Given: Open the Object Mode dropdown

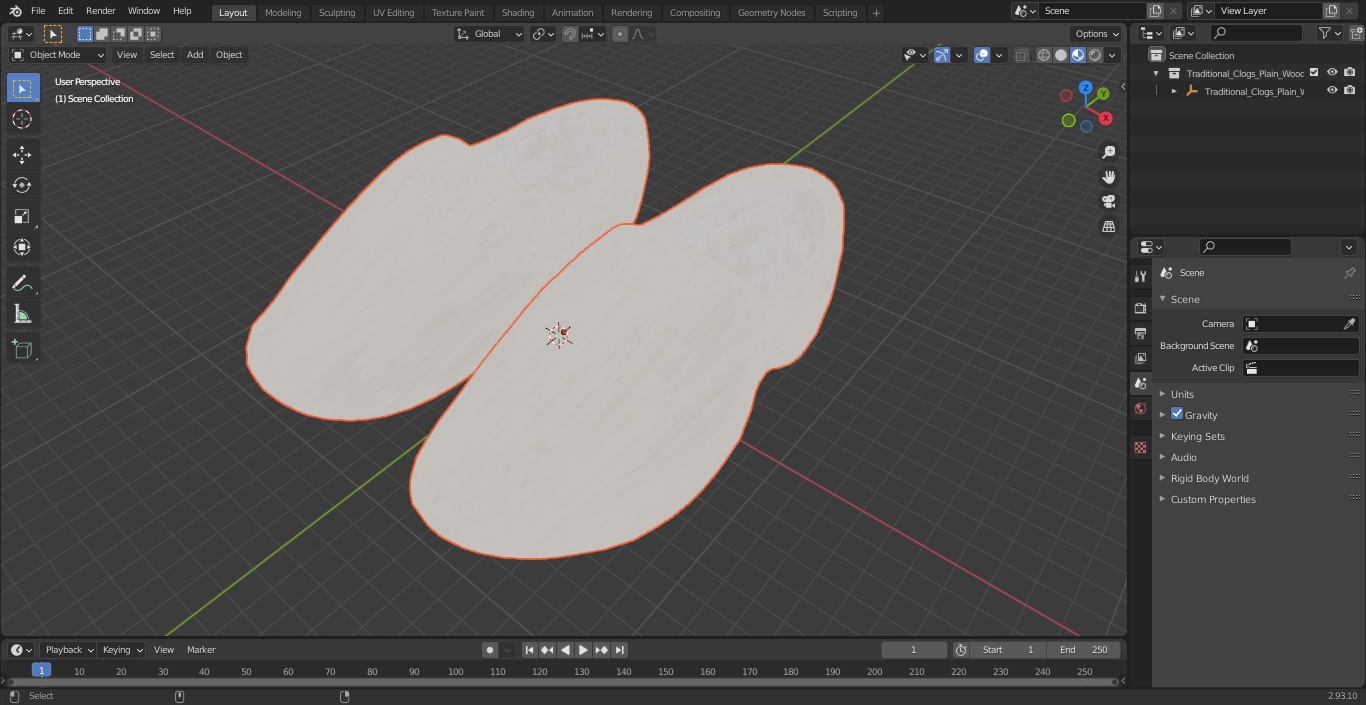Looking at the screenshot, I should [58, 55].
